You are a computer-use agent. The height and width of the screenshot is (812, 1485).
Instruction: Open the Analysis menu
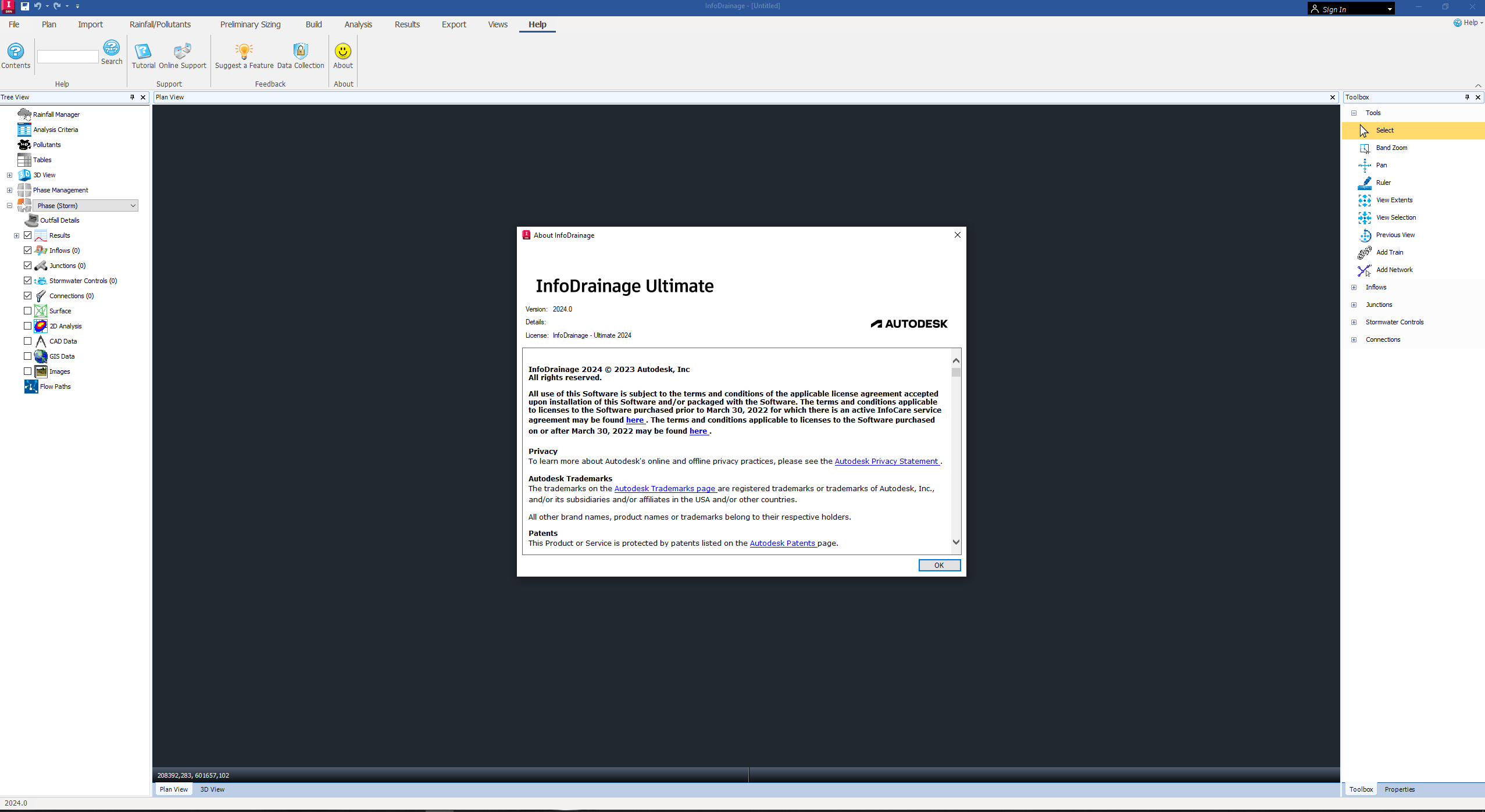coord(358,24)
